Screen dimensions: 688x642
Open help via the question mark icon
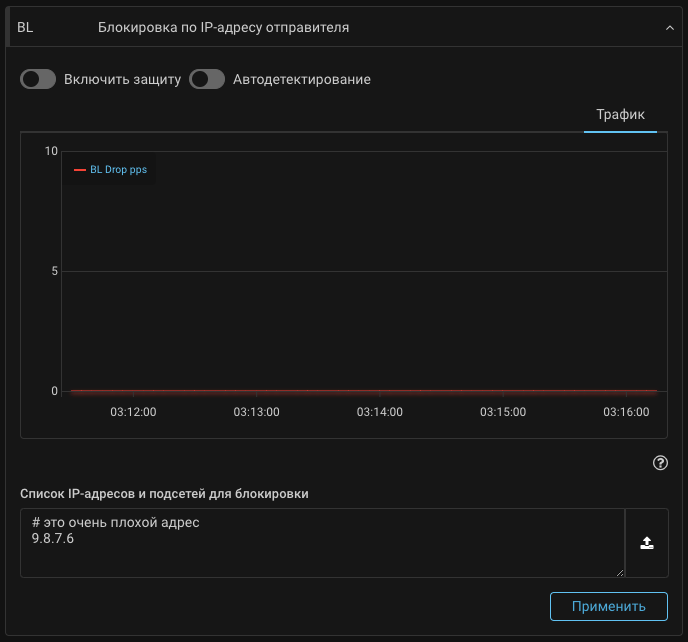660,462
